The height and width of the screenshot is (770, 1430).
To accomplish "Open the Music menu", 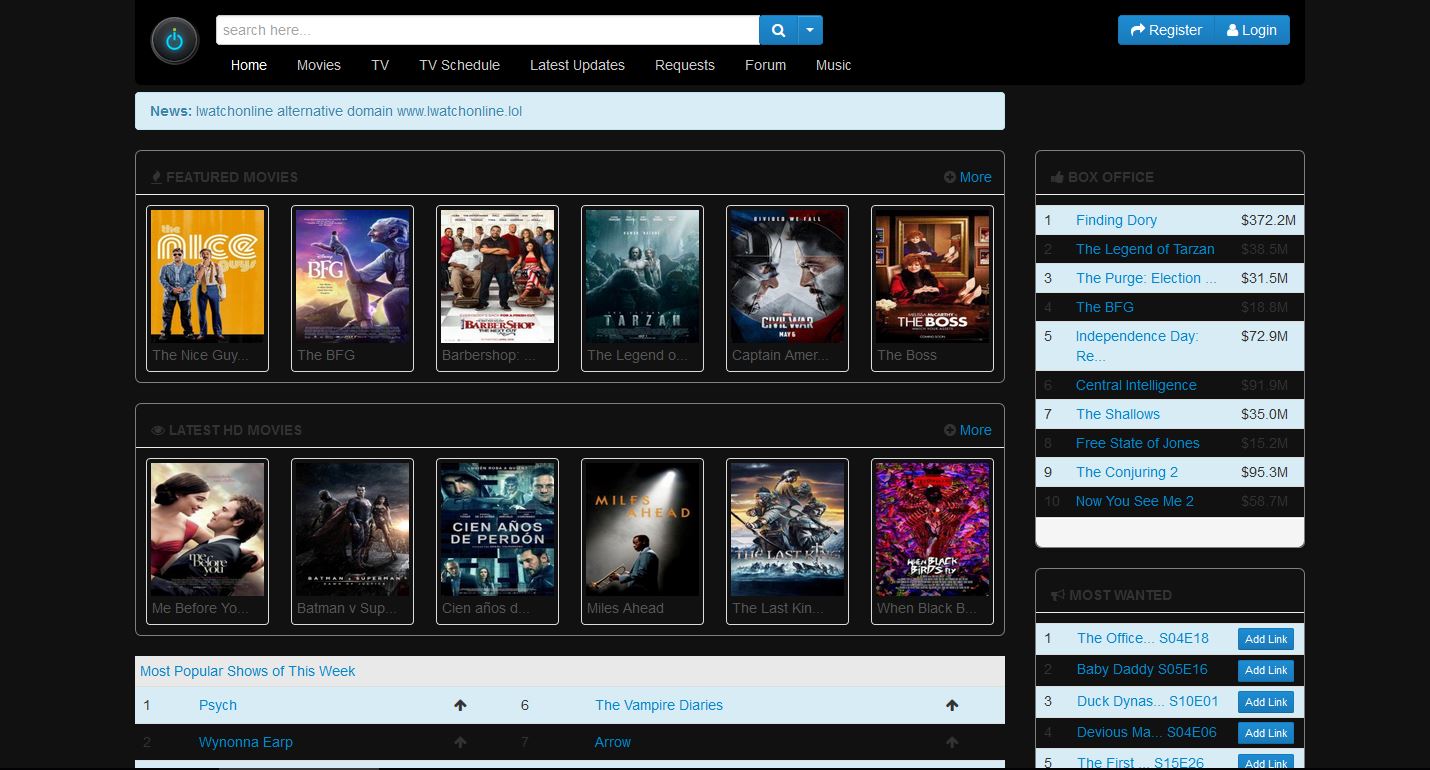I will click(x=833, y=65).
